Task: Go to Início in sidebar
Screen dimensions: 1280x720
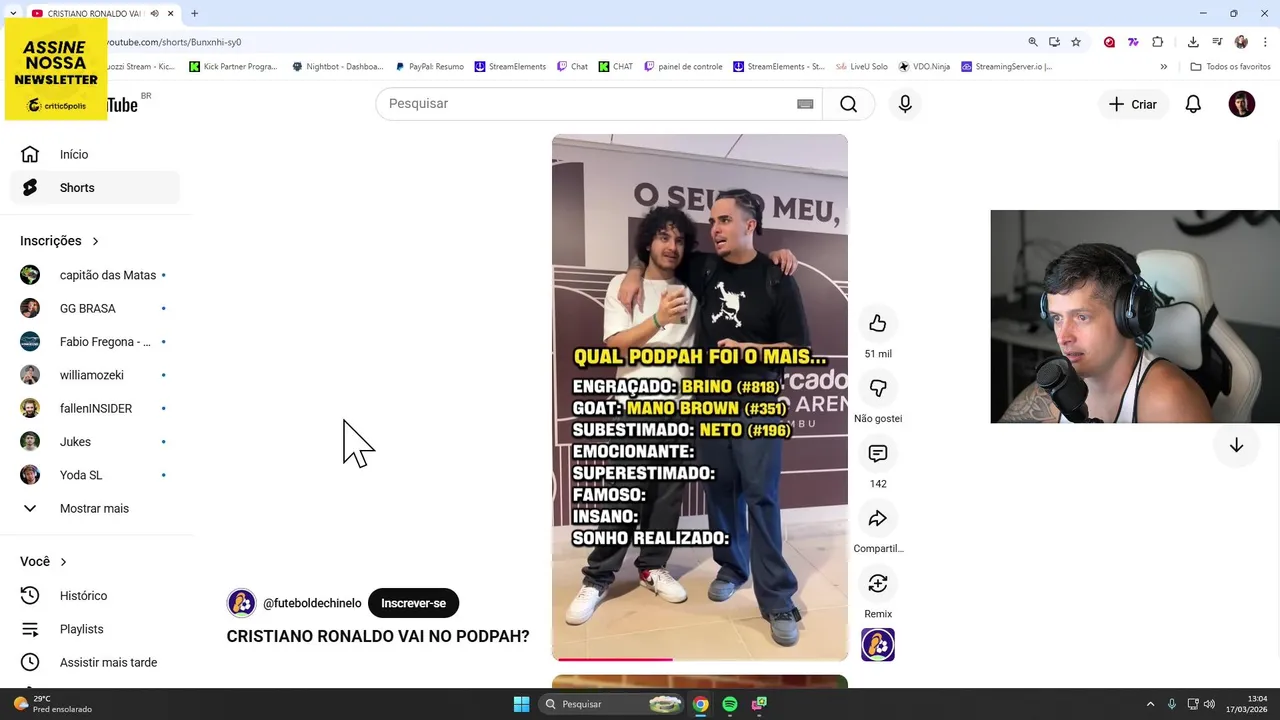Action: click(95, 154)
